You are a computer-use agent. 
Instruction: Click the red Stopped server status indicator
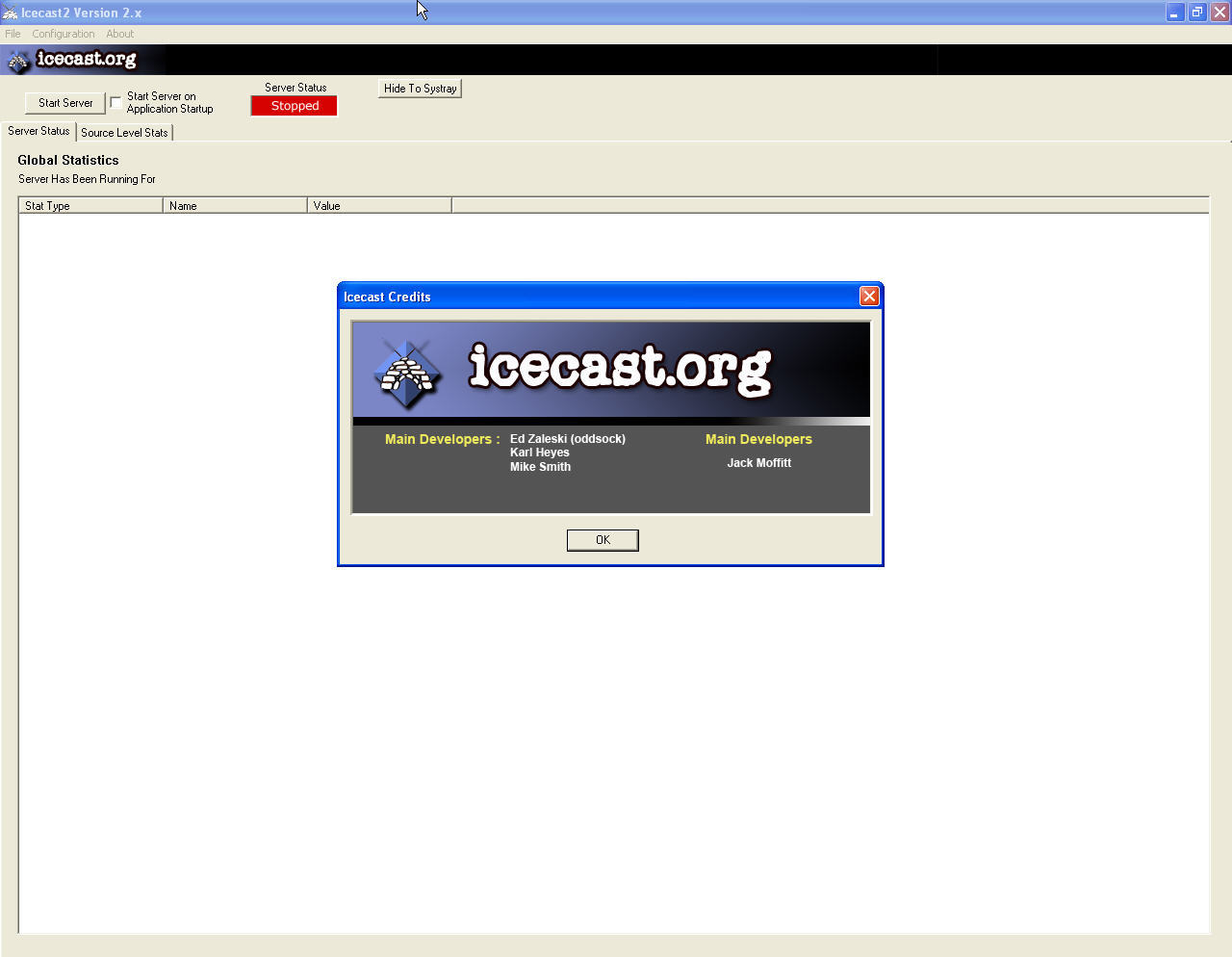pyautogui.click(x=295, y=106)
